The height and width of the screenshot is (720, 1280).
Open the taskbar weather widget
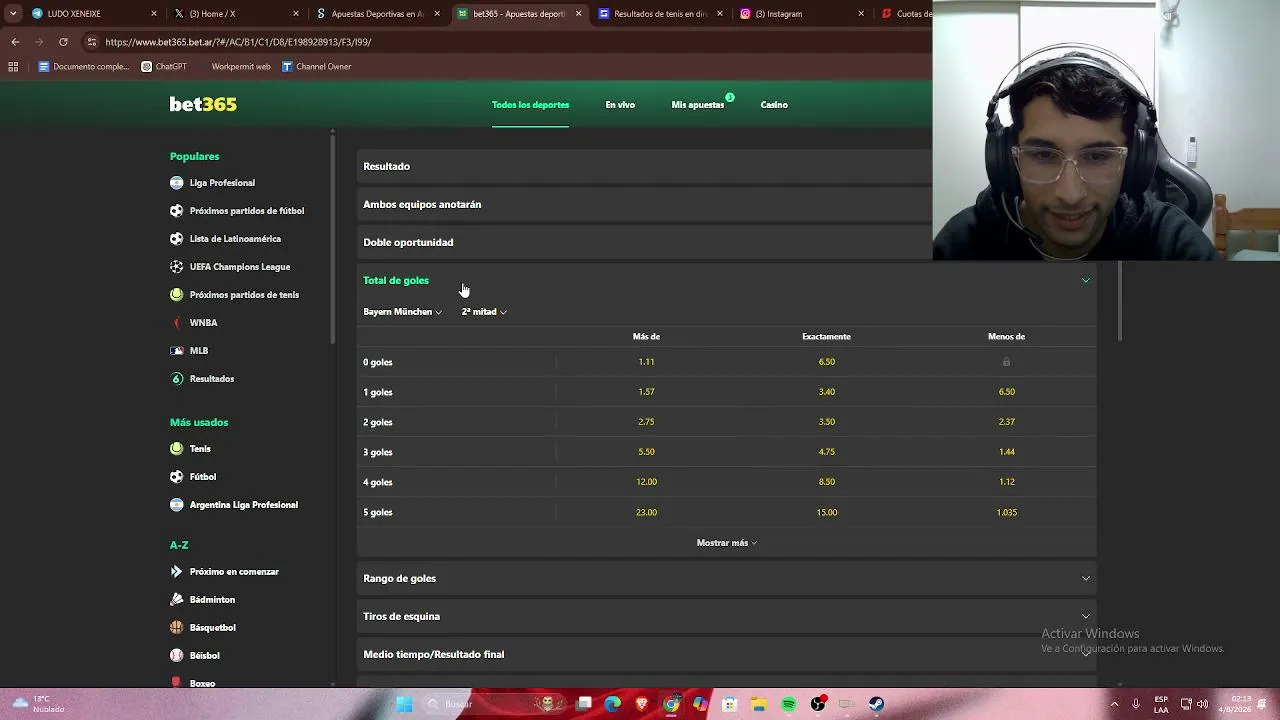pyautogui.click(x=38, y=704)
